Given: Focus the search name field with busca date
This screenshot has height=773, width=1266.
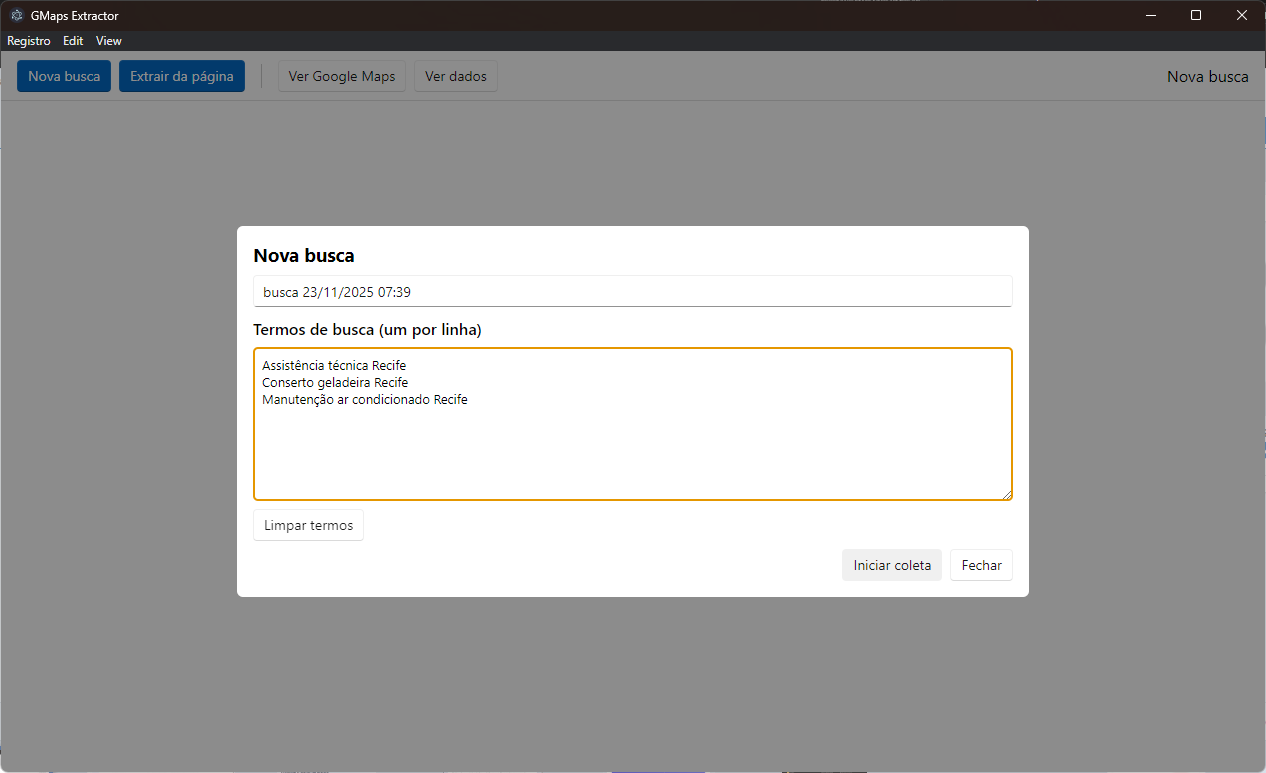Looking at the screenshot, I should (632, 292).
